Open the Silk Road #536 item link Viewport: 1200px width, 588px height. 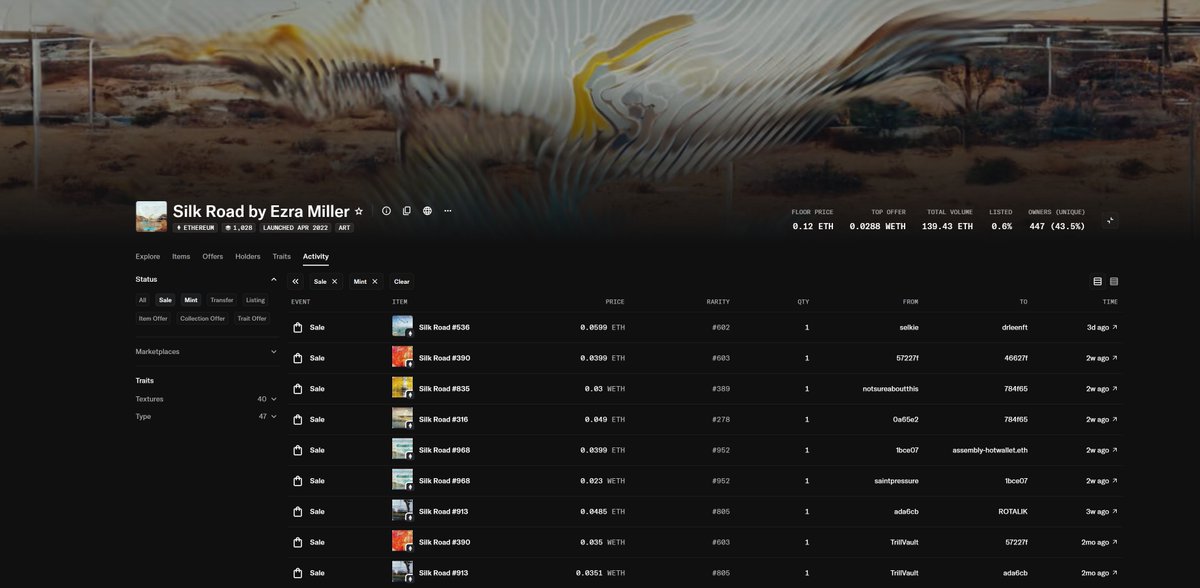click(444, 327)
